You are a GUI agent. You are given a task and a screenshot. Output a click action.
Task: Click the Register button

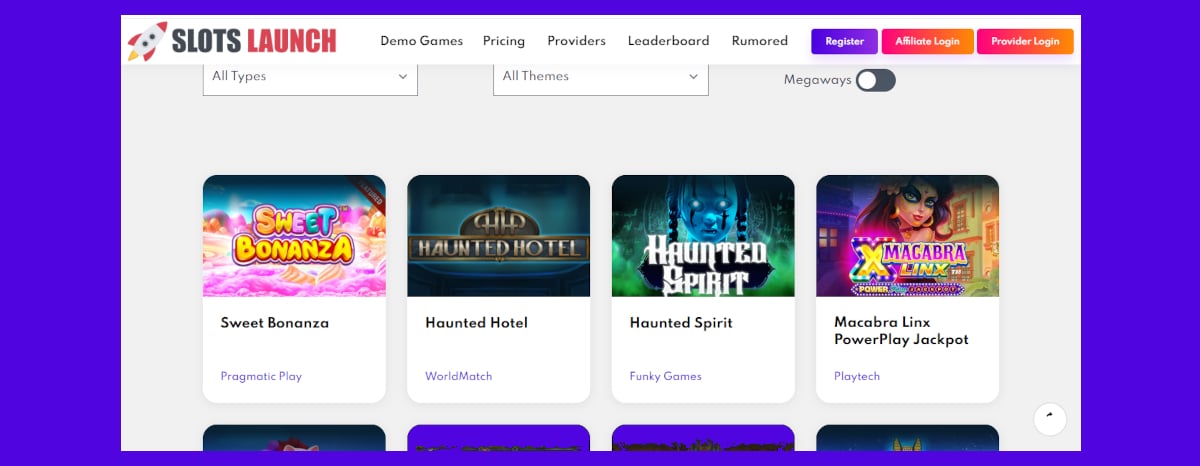click(x=845, y=41)
